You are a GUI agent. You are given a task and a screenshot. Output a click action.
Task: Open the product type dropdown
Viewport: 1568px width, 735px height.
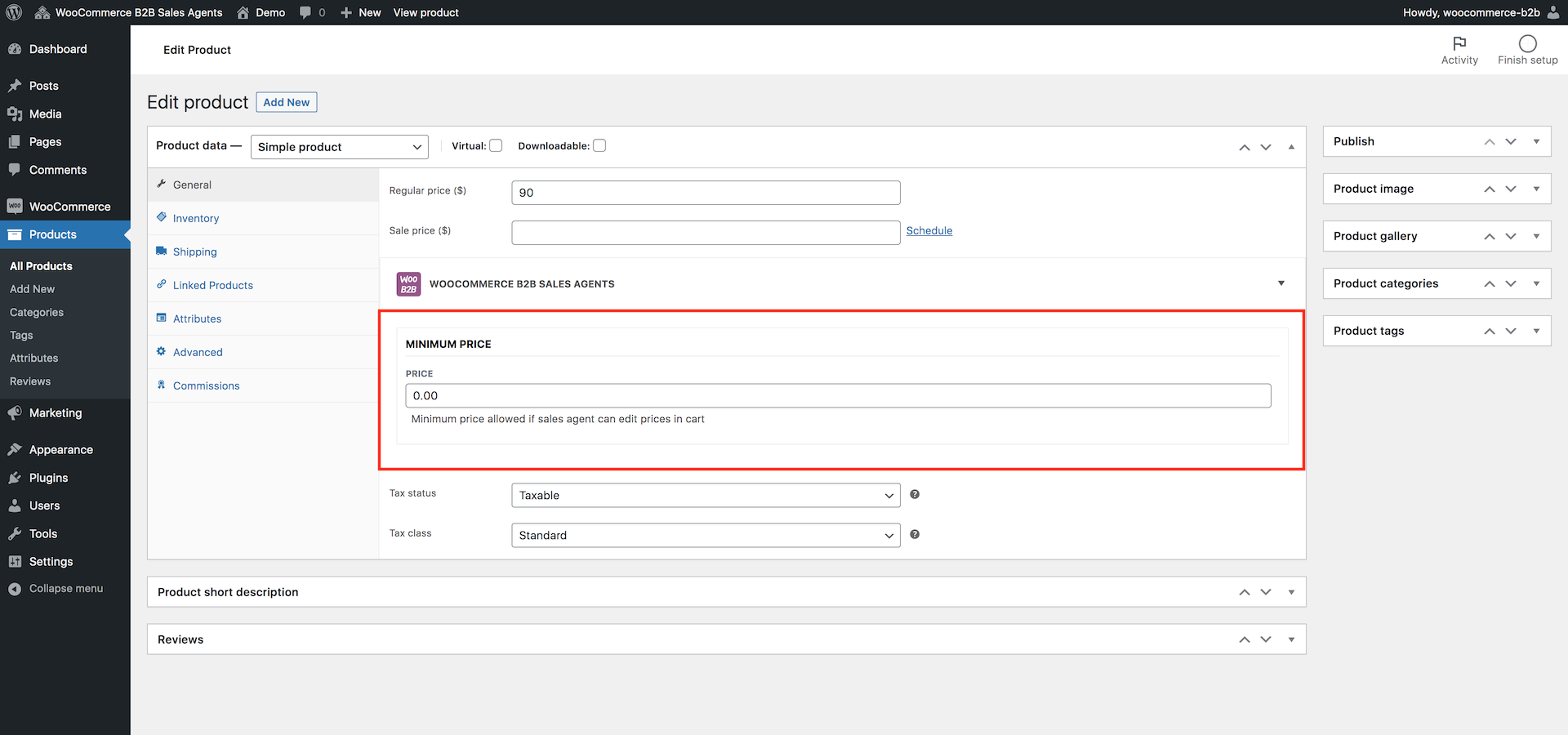pyautogui.click(x=339, y=147)
